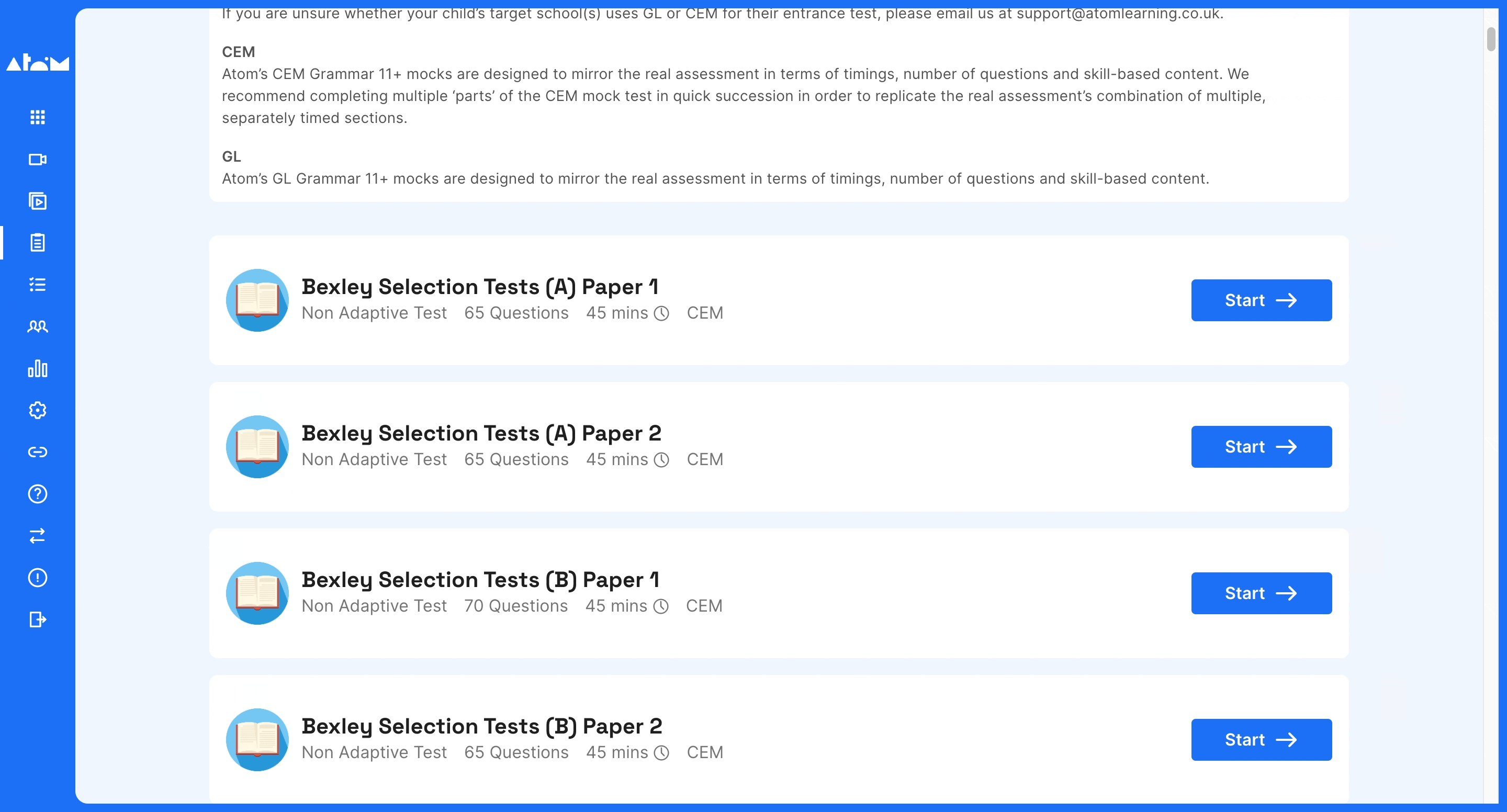Click title 'Bexley Selection Tests (B) Paper 2'
1507x812 pixels.
click(482, 727)
